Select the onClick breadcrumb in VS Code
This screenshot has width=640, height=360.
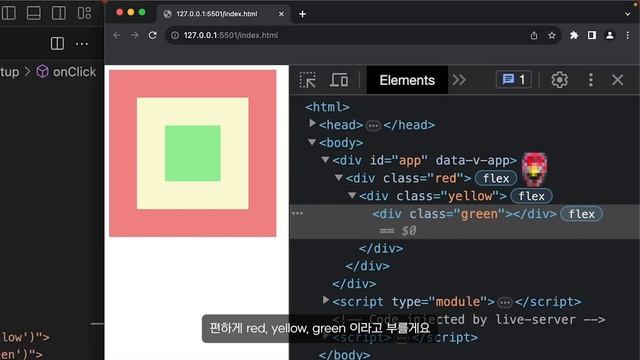pyautogui.click(x=67, y=72)
